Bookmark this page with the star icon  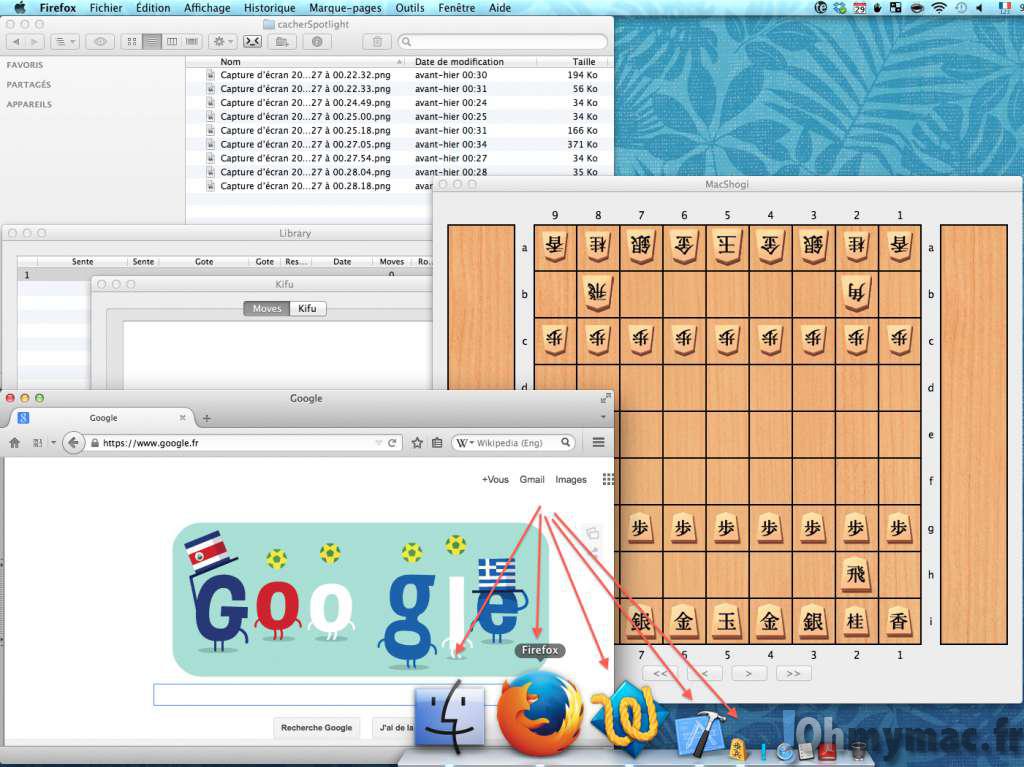point(417,443)
